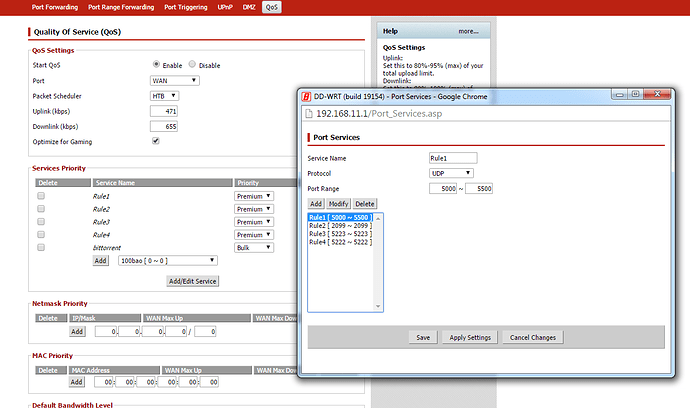Click the Service Name field containing Rule1
The width and height of the screenshot is (690, 408).
[x=451, y=157]
